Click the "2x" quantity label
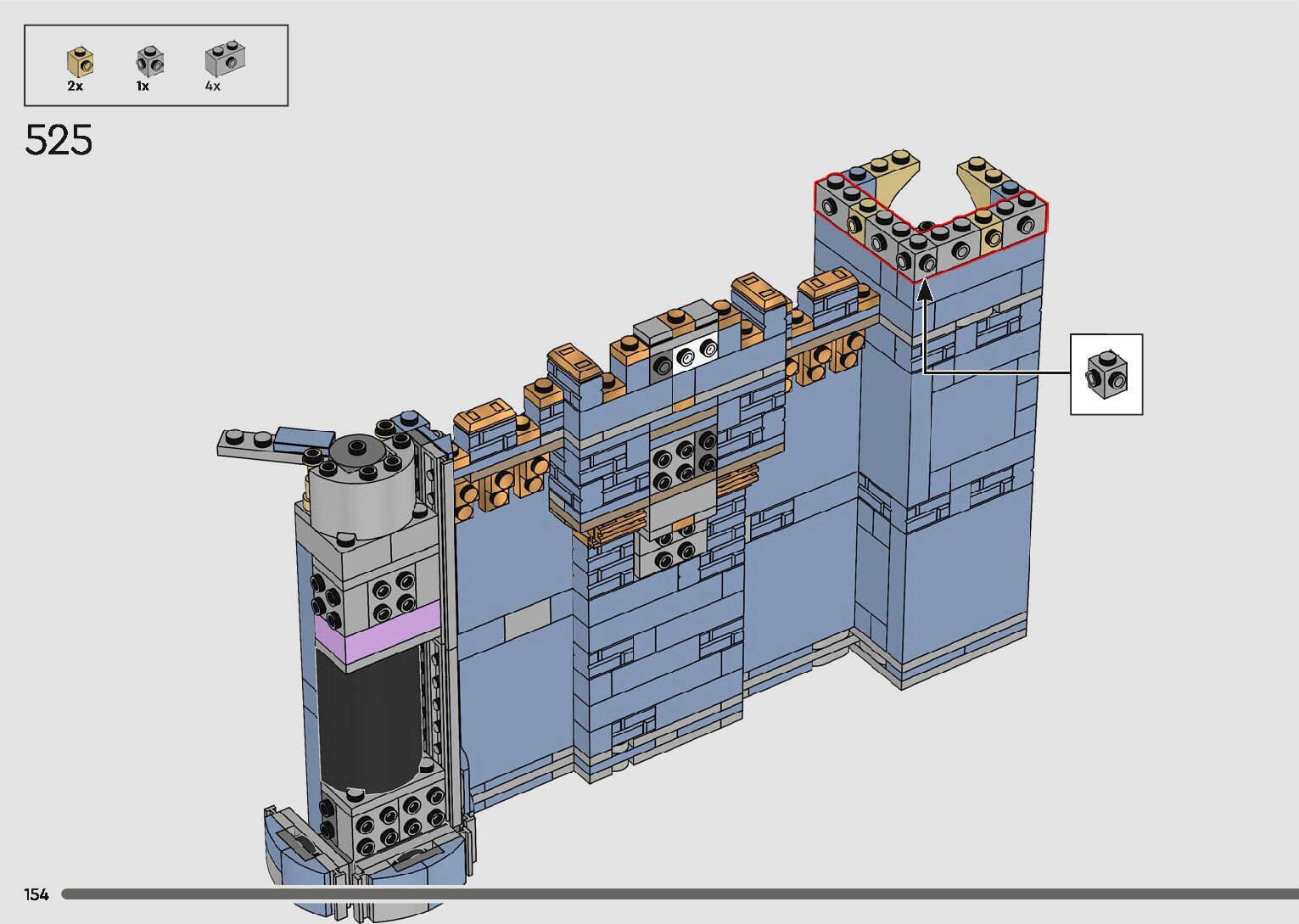The height and width of the screenshot is (924, 1299). point(75,87)
